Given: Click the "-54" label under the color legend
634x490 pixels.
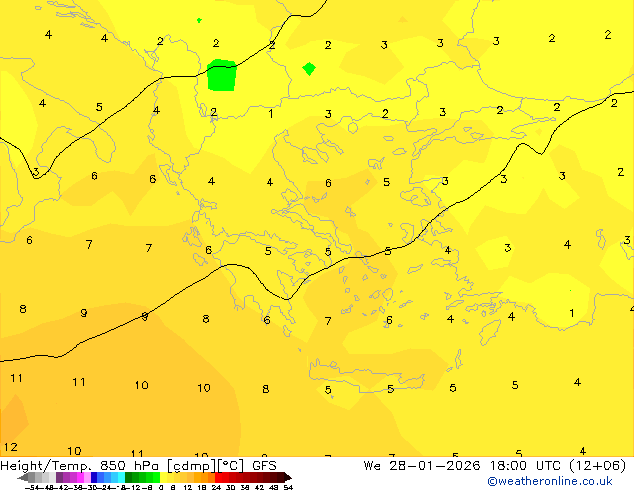Looking at the screenshot, I should pos(34,488).
